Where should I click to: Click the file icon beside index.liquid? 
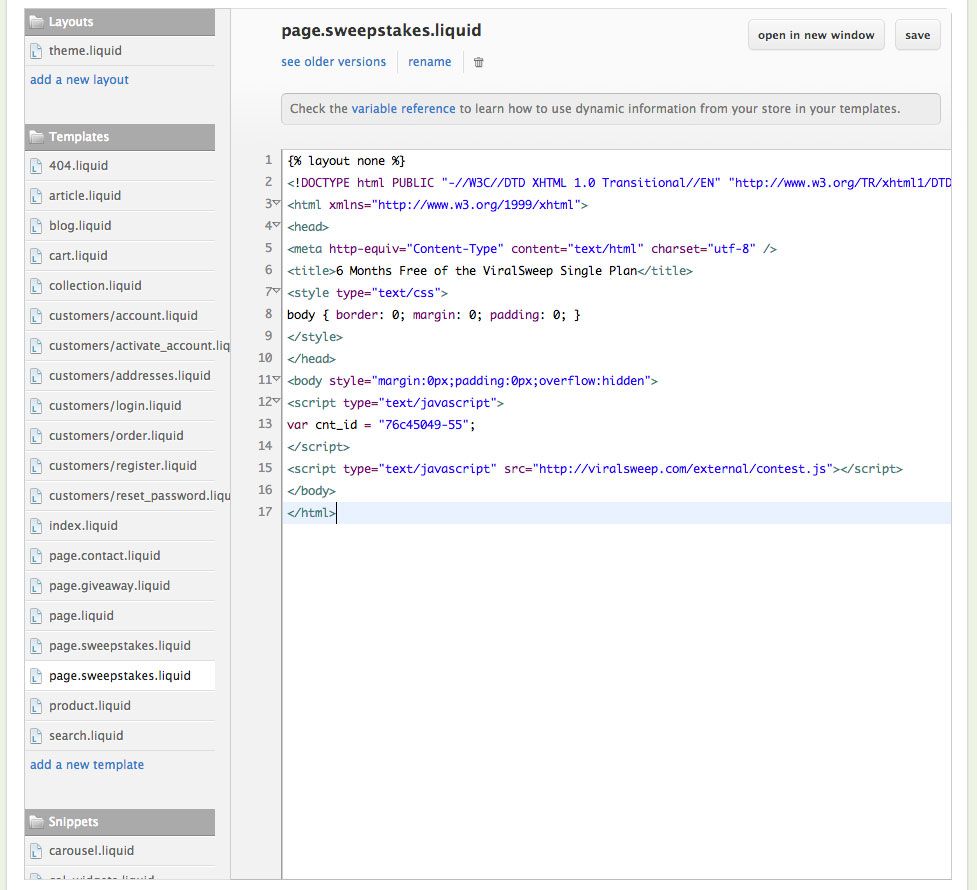click(x=36, y=526)
